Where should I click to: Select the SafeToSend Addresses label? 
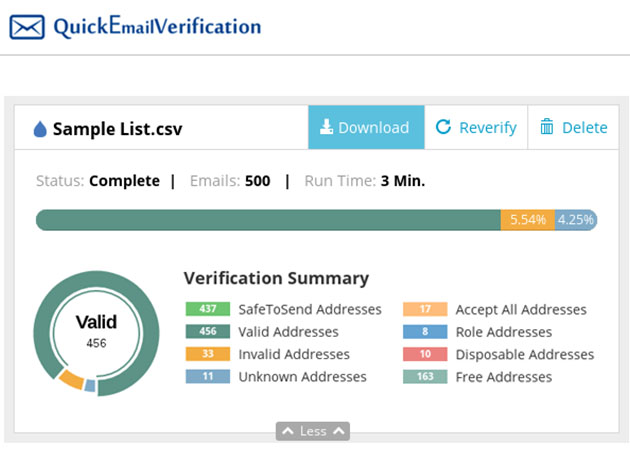(x=310, y=309)
